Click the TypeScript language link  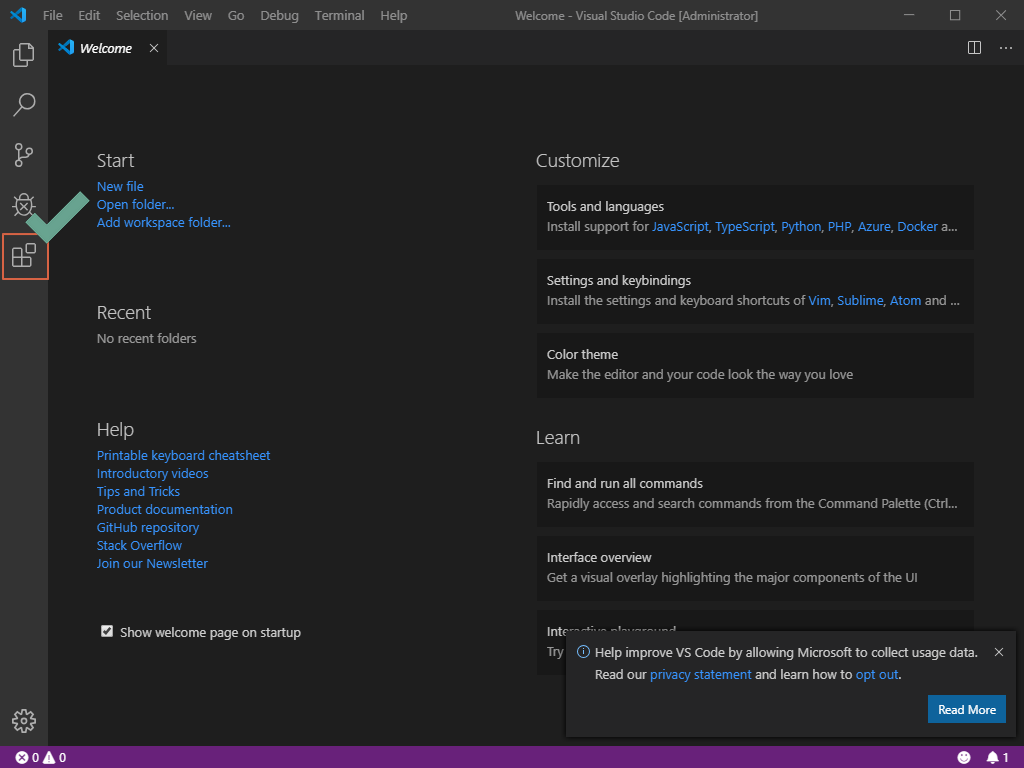coord(744,227)
